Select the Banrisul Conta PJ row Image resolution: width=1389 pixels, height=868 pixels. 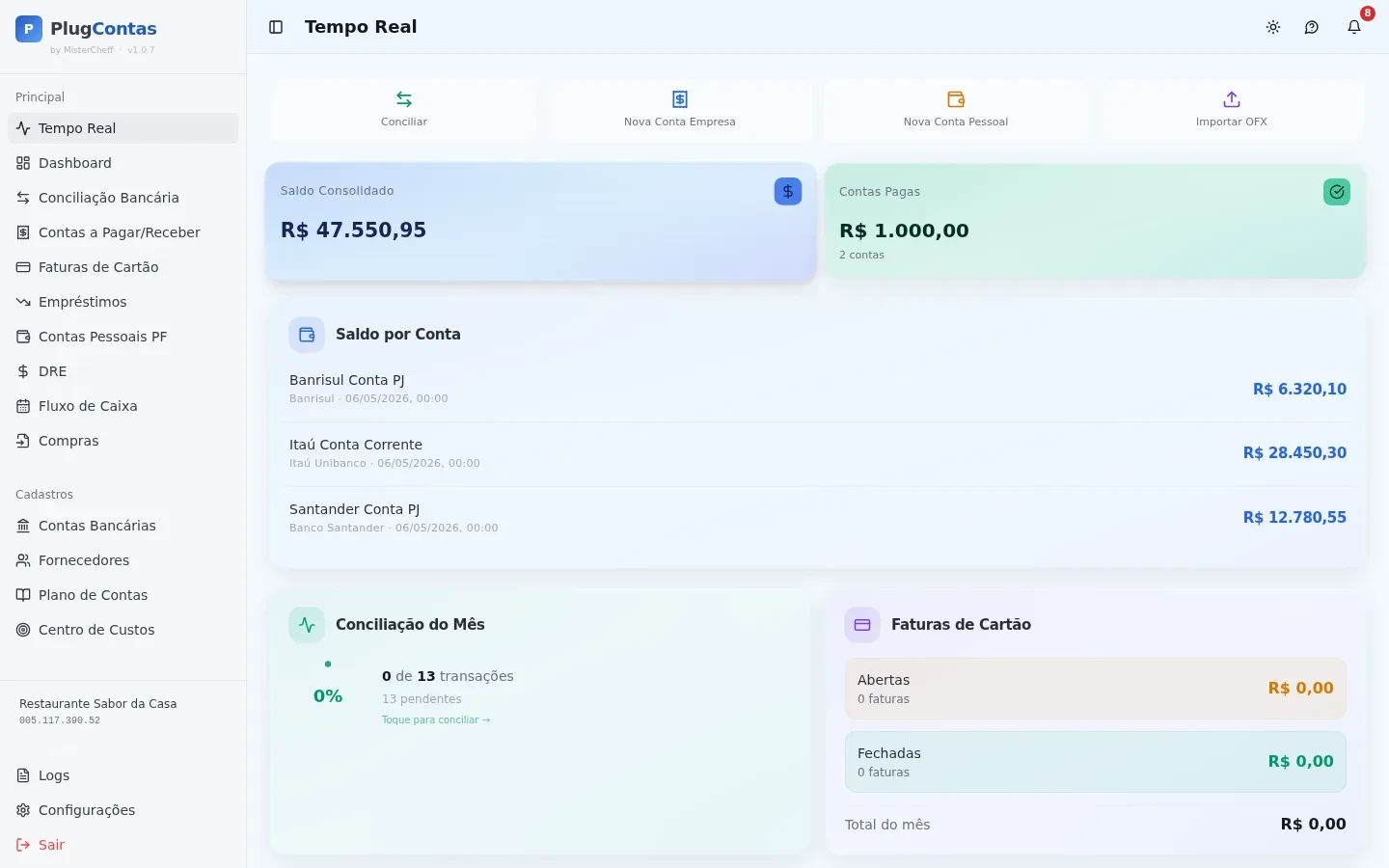click(818, 389)
